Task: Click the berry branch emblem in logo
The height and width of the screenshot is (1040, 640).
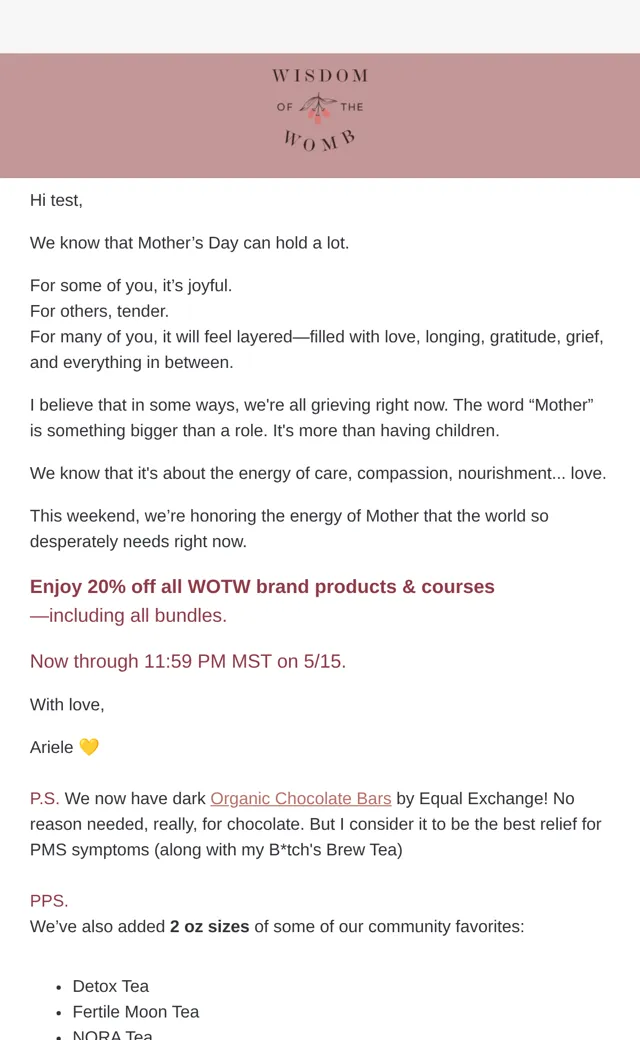Action: point(318,108)
